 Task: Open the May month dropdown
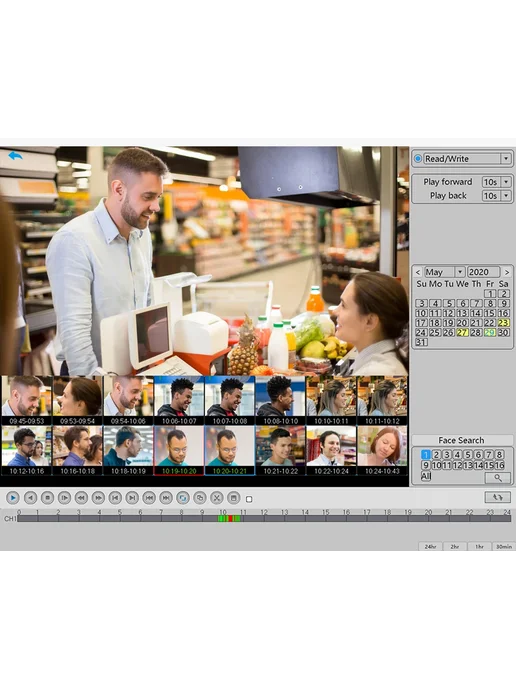(x=459, y=272)
